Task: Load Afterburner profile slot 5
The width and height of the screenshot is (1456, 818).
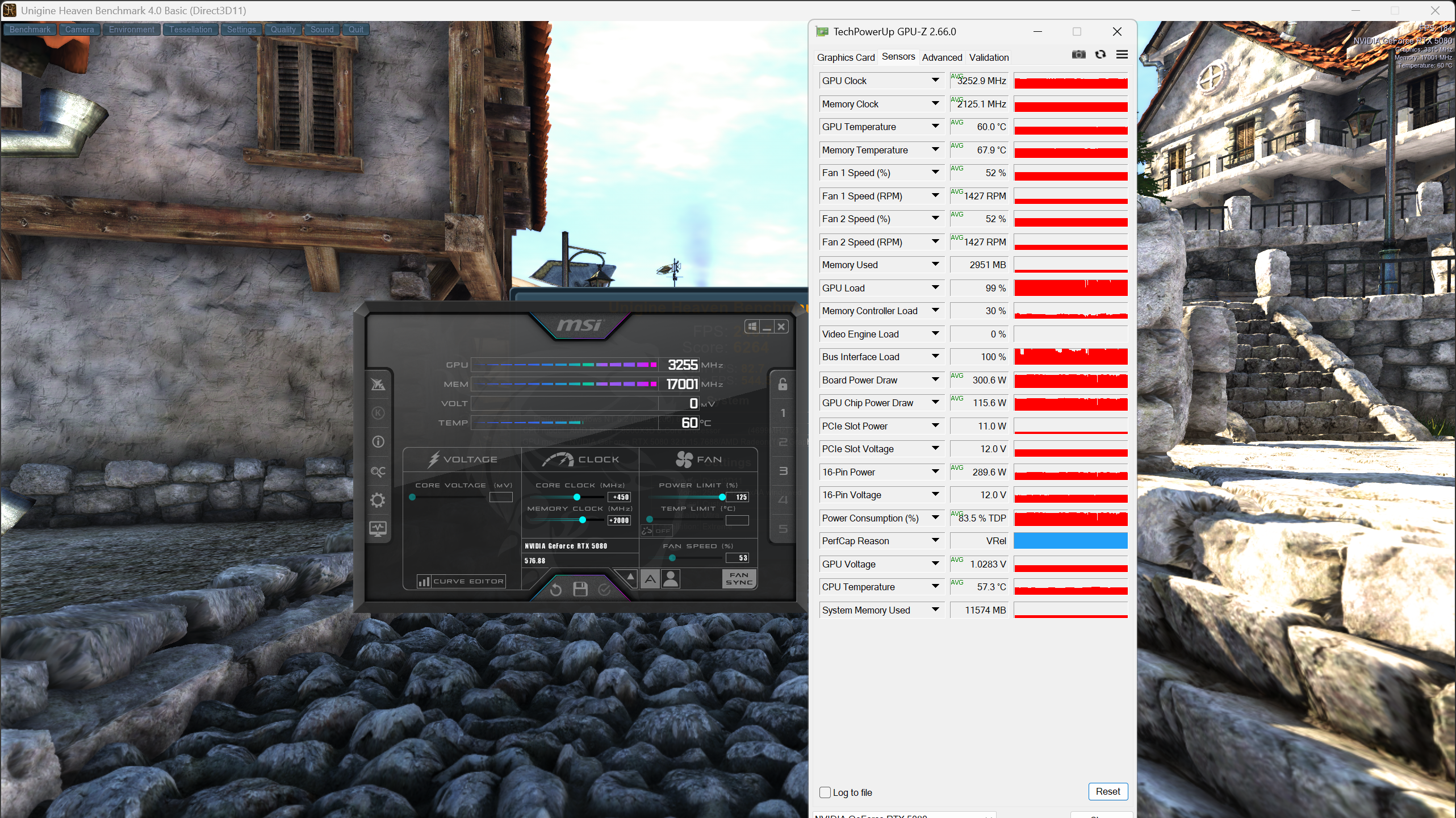Action: click(x=783, y=529)
